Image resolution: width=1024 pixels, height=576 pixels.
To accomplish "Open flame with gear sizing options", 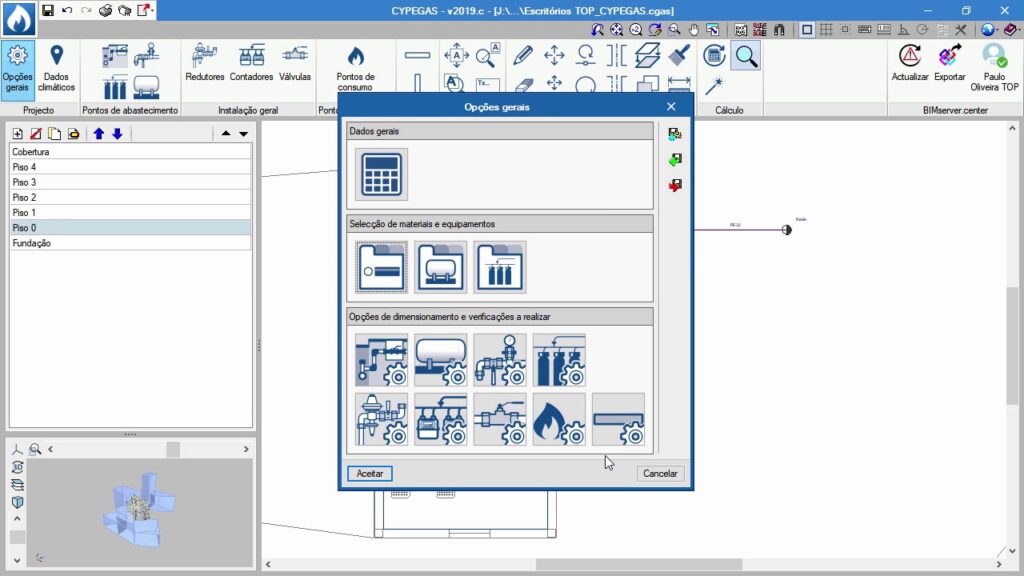I will [559, 419].
